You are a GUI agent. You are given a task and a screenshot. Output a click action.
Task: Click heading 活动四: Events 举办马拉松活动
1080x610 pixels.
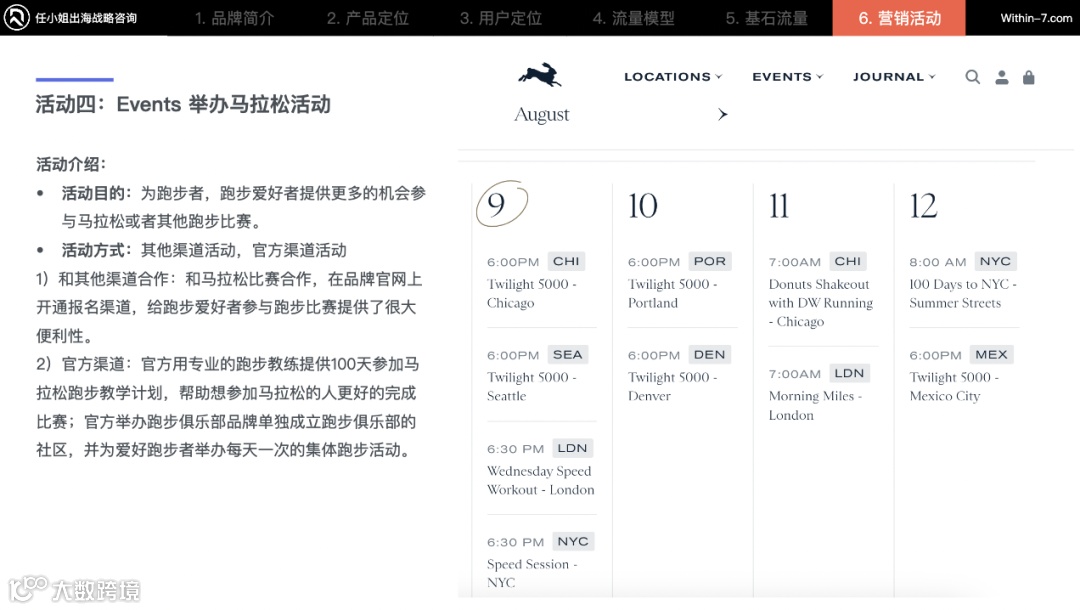coord(183,105)
